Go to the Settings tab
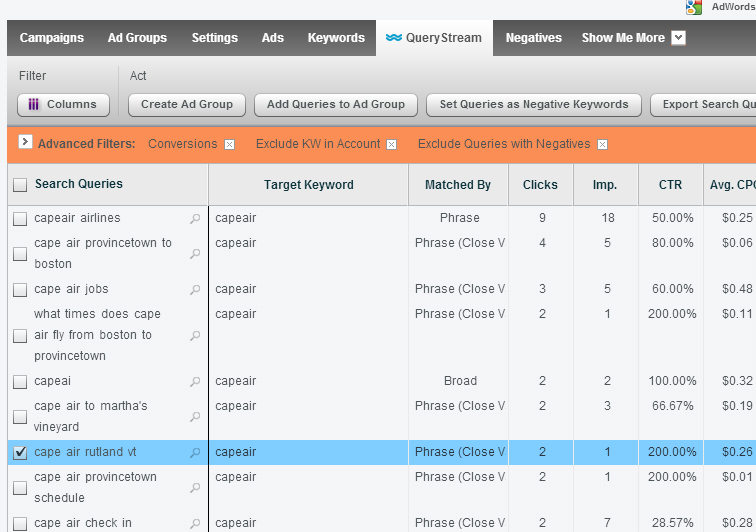 [x=215, y=38]
